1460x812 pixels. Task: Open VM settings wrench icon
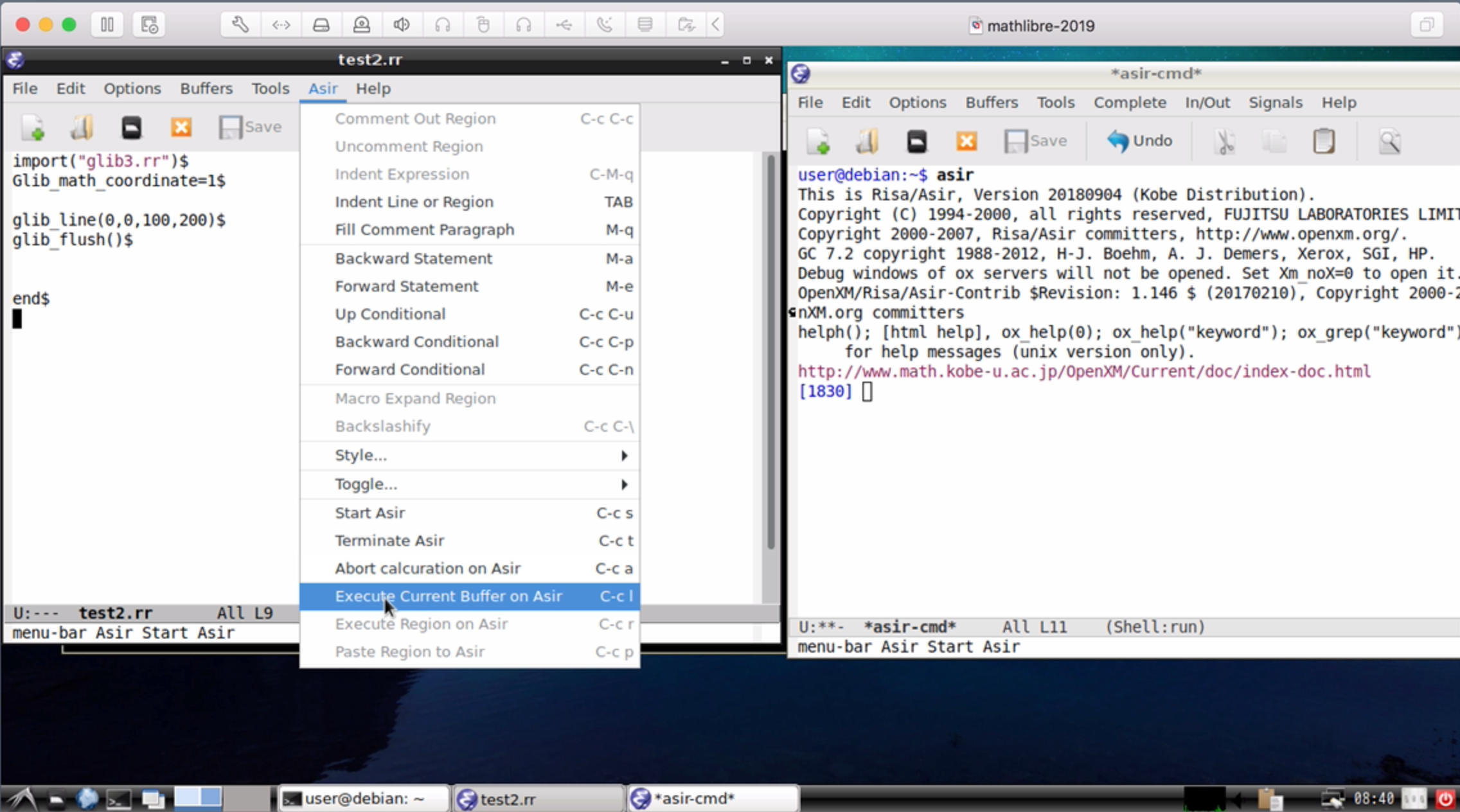click(x=240, y=25)
